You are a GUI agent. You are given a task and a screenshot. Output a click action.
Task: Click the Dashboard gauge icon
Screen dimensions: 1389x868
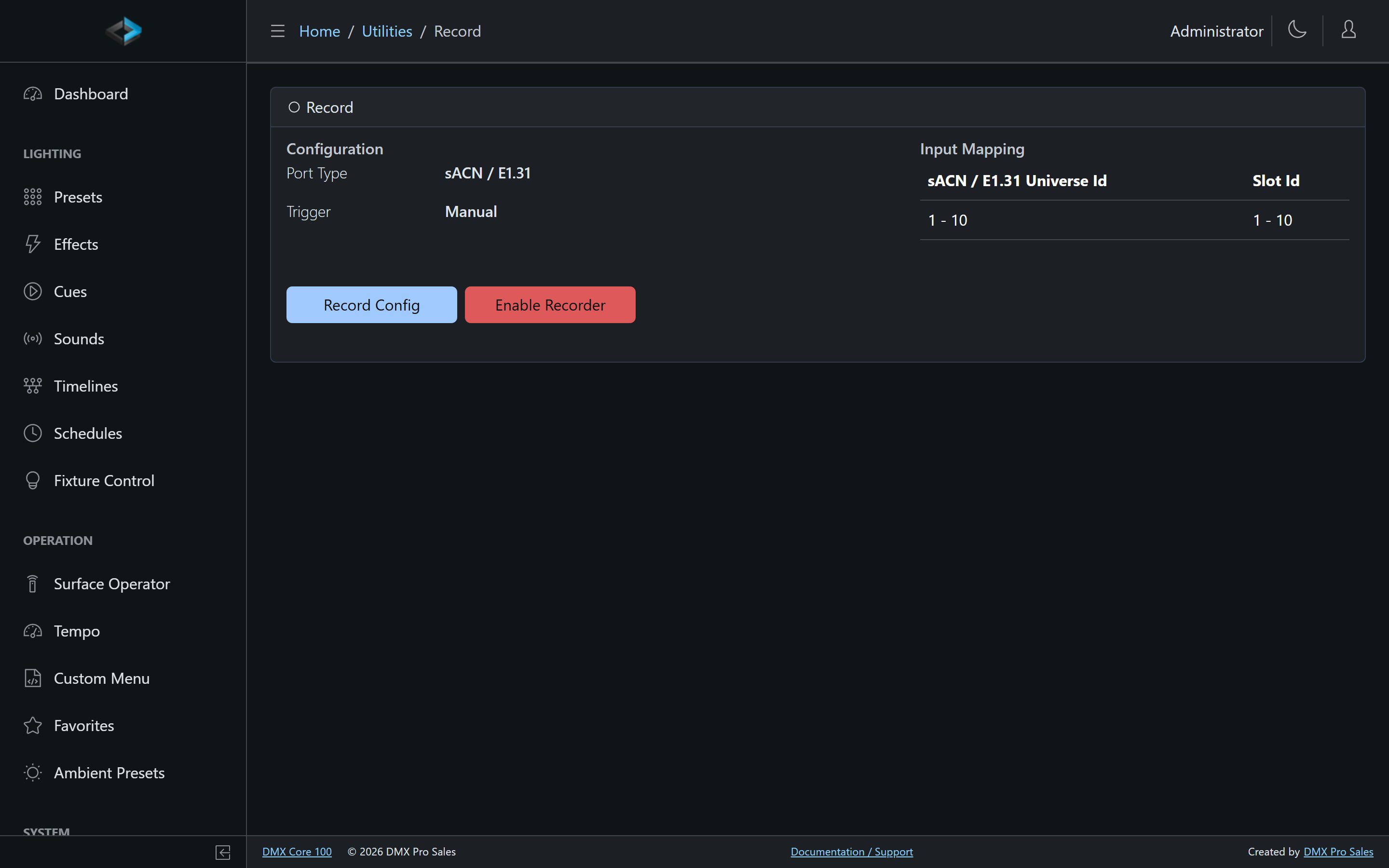33,94
